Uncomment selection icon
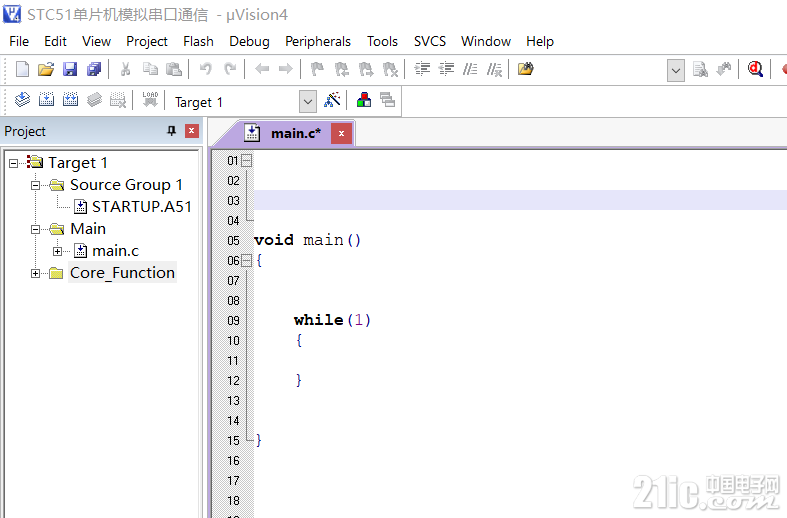The height and width of the screenshot is (518, 787). click(x=494, y=69)
